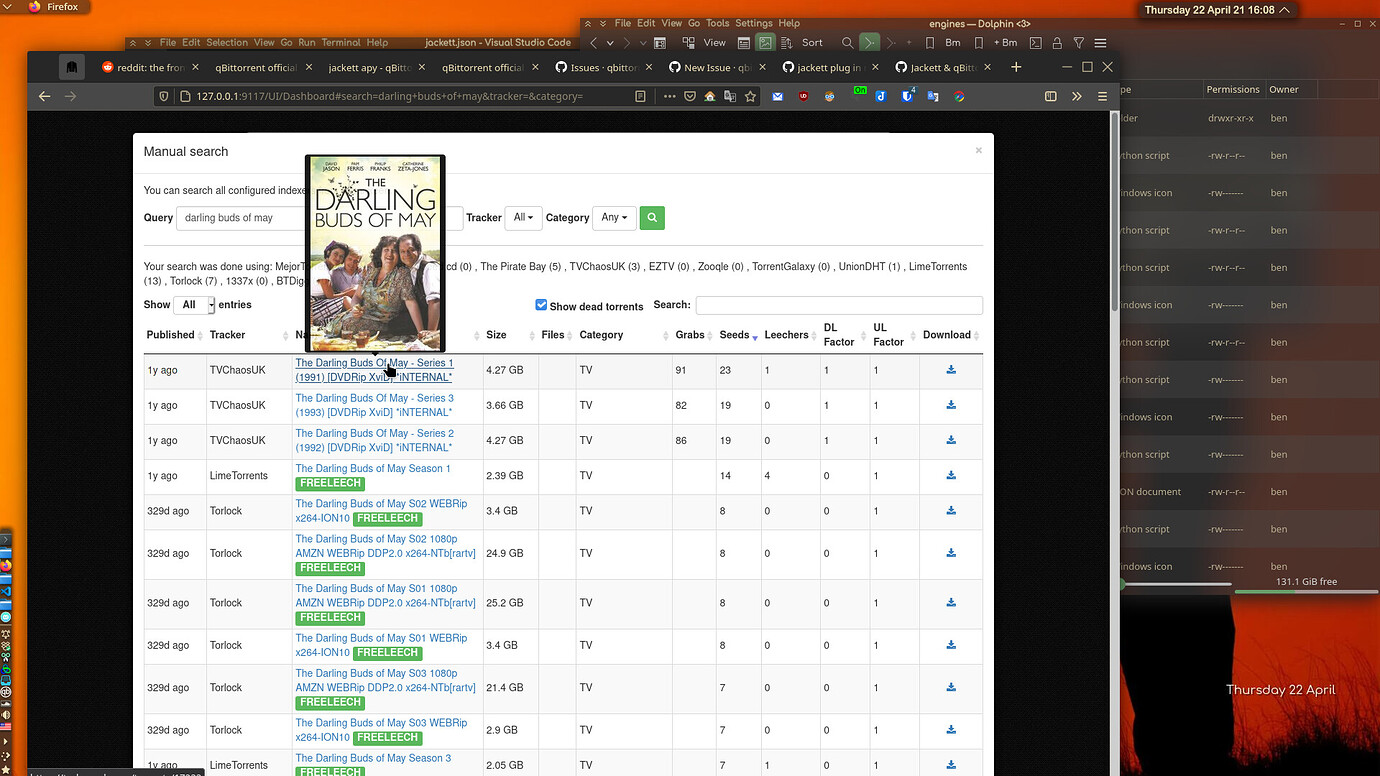Download the LimeTorrents Season 1 2.39 GB torrent
This screenshot has height=776, width=1380.
pyautogui.click(x=951, y=475)
